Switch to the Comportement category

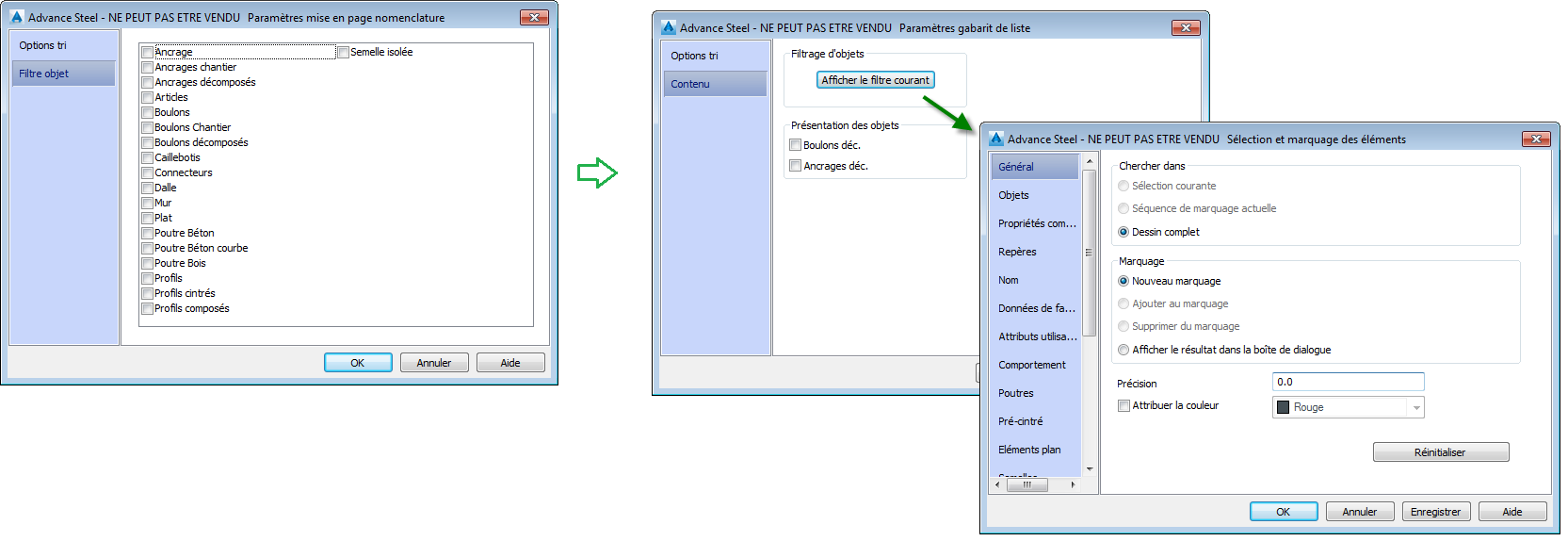coord(1035,365)
